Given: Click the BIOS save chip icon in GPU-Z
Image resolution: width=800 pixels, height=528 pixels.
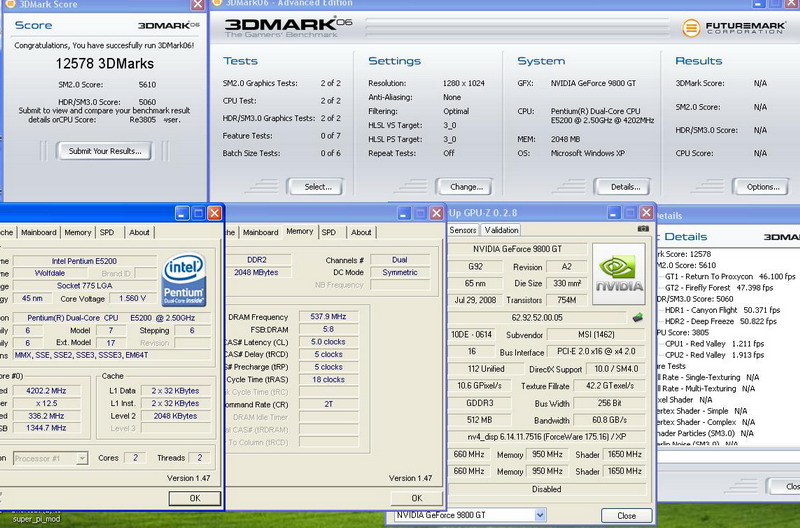Looking at the screenshot, I should (x=637, y=317).
